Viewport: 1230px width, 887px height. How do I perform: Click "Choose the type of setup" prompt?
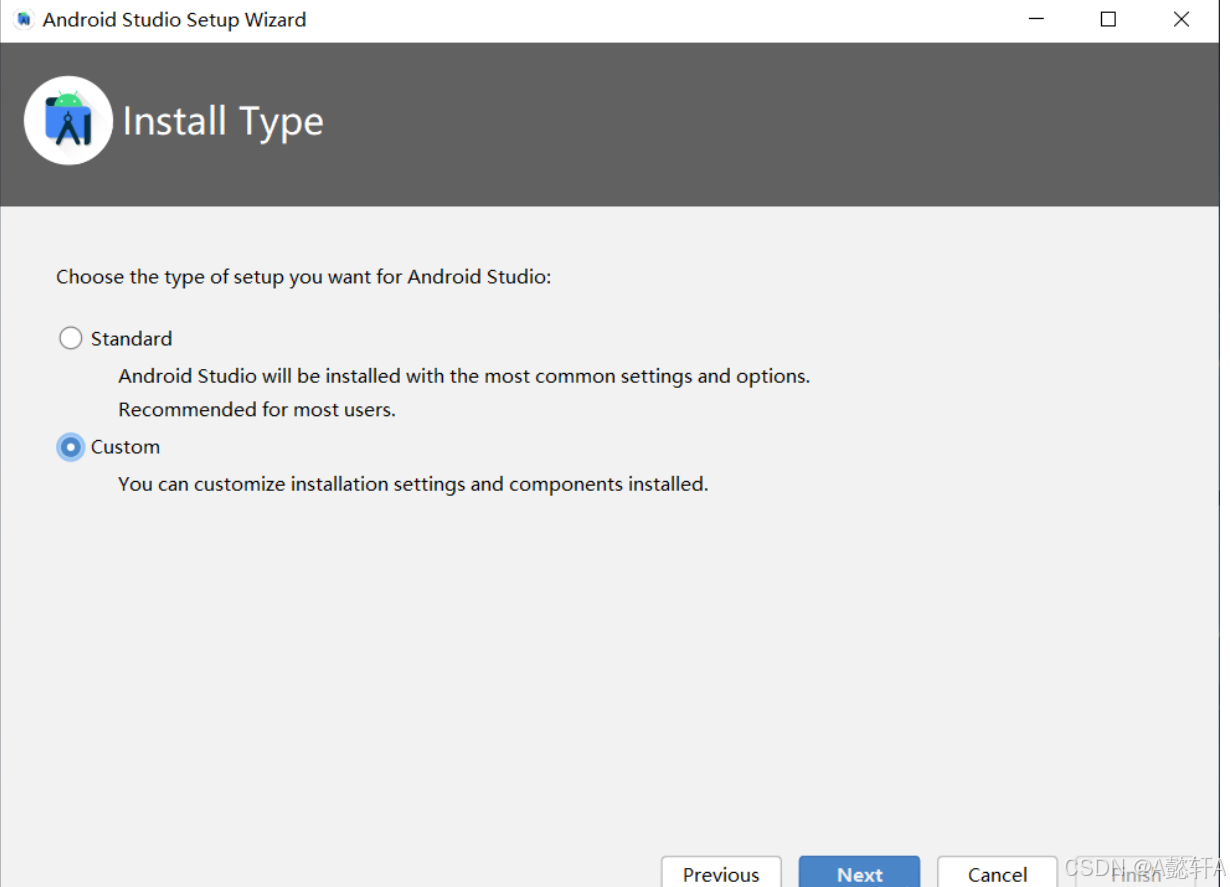coord(304,277)
